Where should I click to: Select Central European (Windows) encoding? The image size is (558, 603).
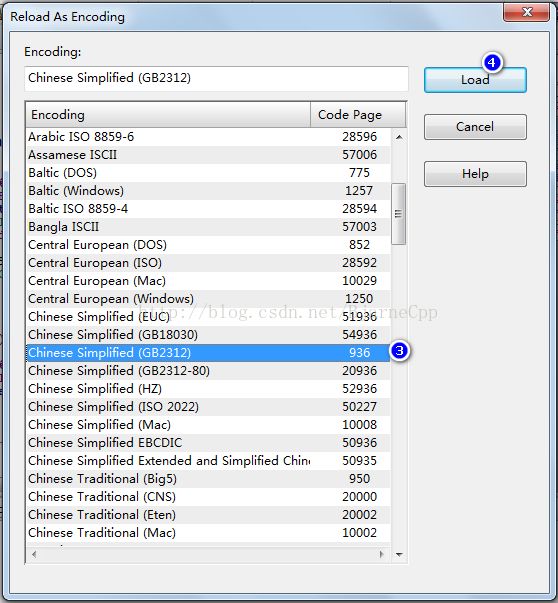pyautogui.click(x=208, y=299)
